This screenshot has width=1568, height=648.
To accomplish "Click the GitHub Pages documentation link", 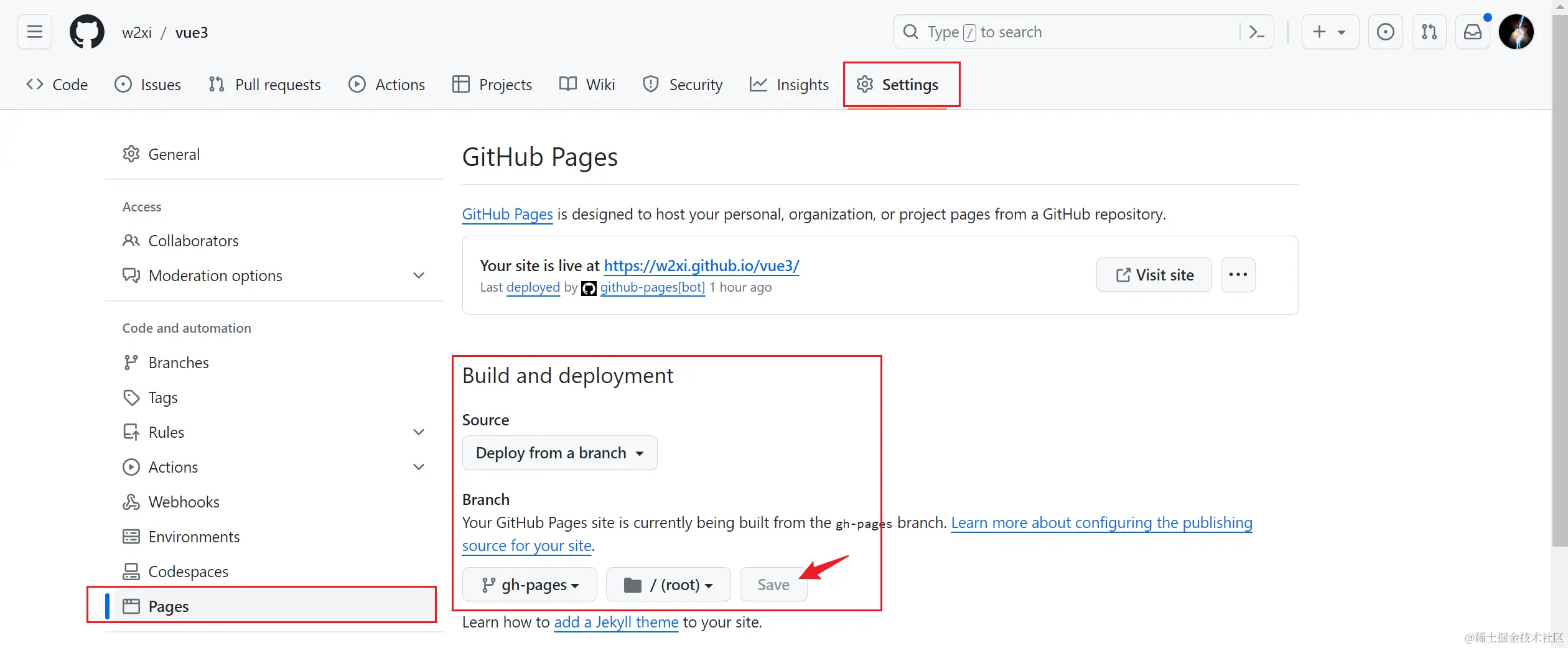I will pos(507,215).
